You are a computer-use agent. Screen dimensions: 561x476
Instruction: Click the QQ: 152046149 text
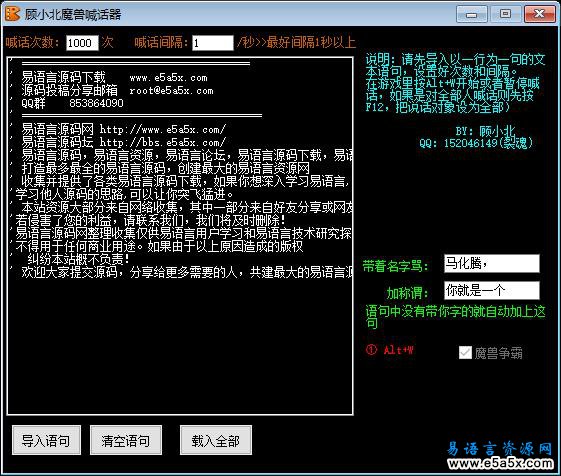tap(476, 143)
